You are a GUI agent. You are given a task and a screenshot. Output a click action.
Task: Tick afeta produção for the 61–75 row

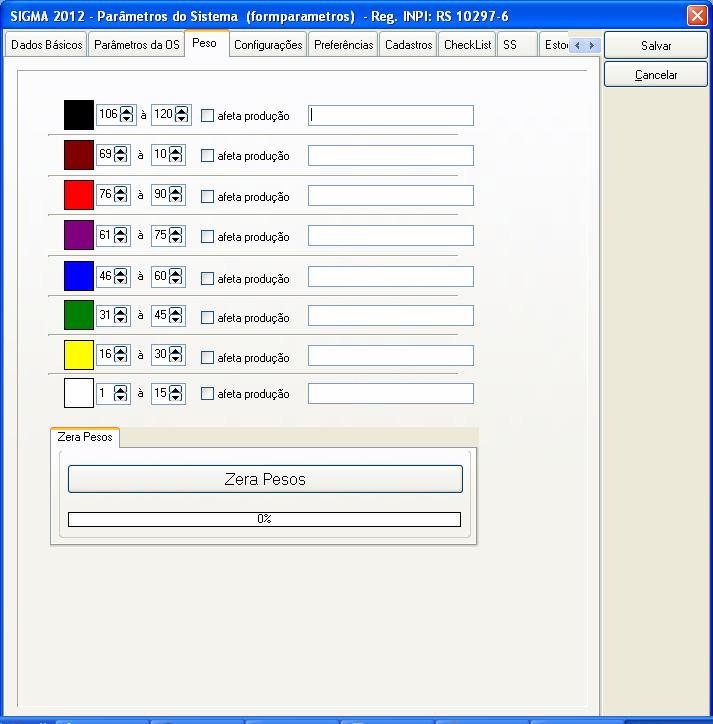pos(207,236)
